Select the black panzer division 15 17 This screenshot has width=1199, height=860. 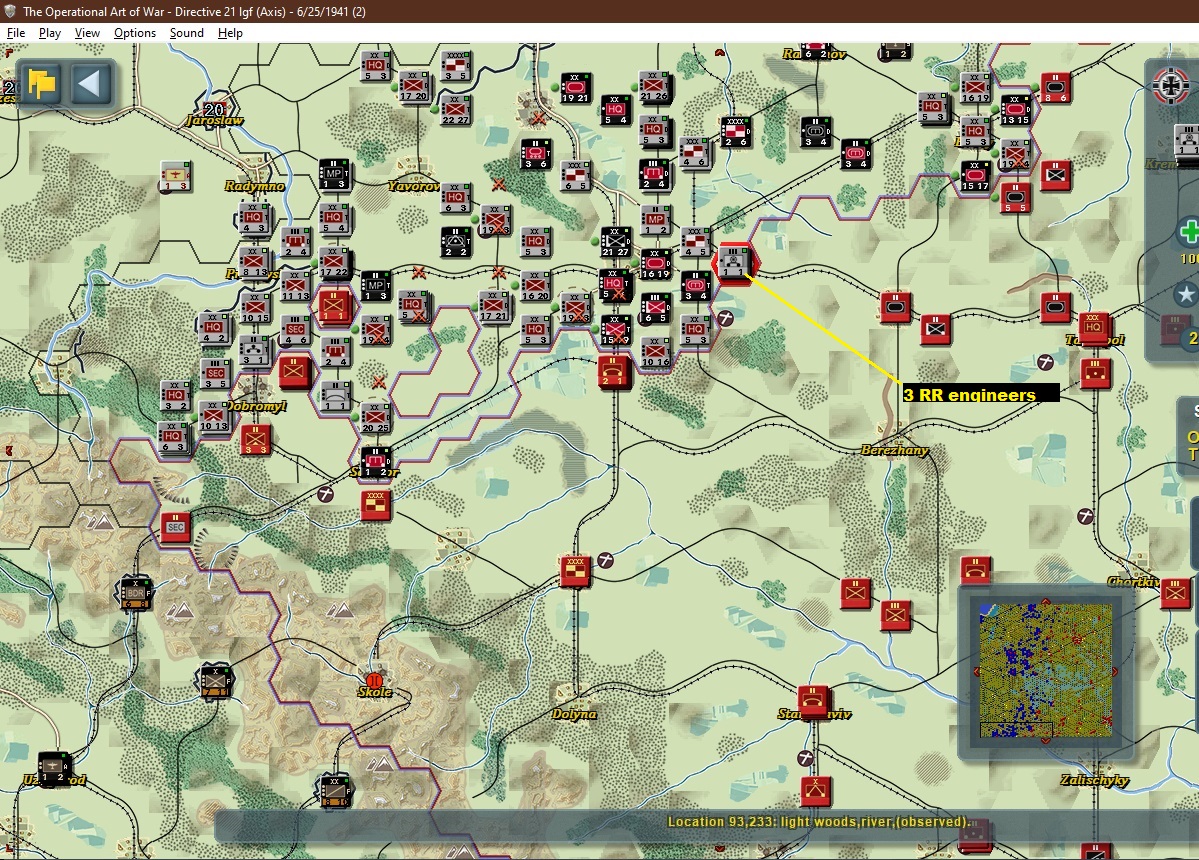click(975, 176)
